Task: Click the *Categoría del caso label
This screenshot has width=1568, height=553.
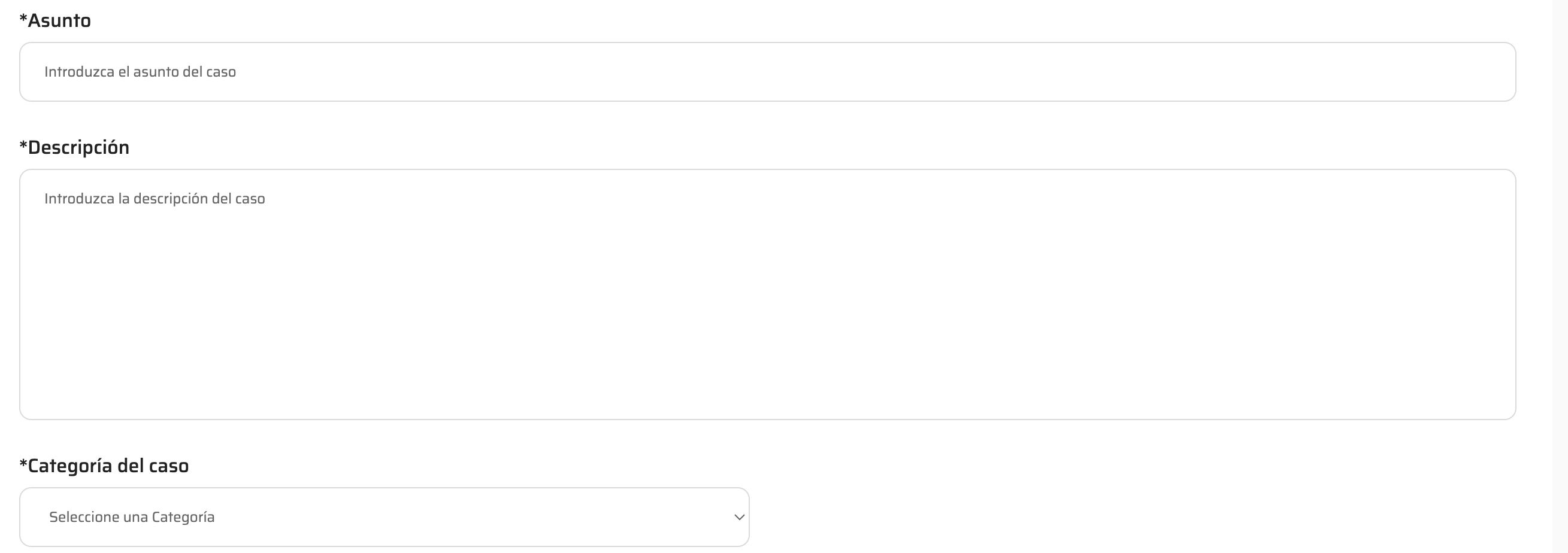Action: [x=108, y=466]
